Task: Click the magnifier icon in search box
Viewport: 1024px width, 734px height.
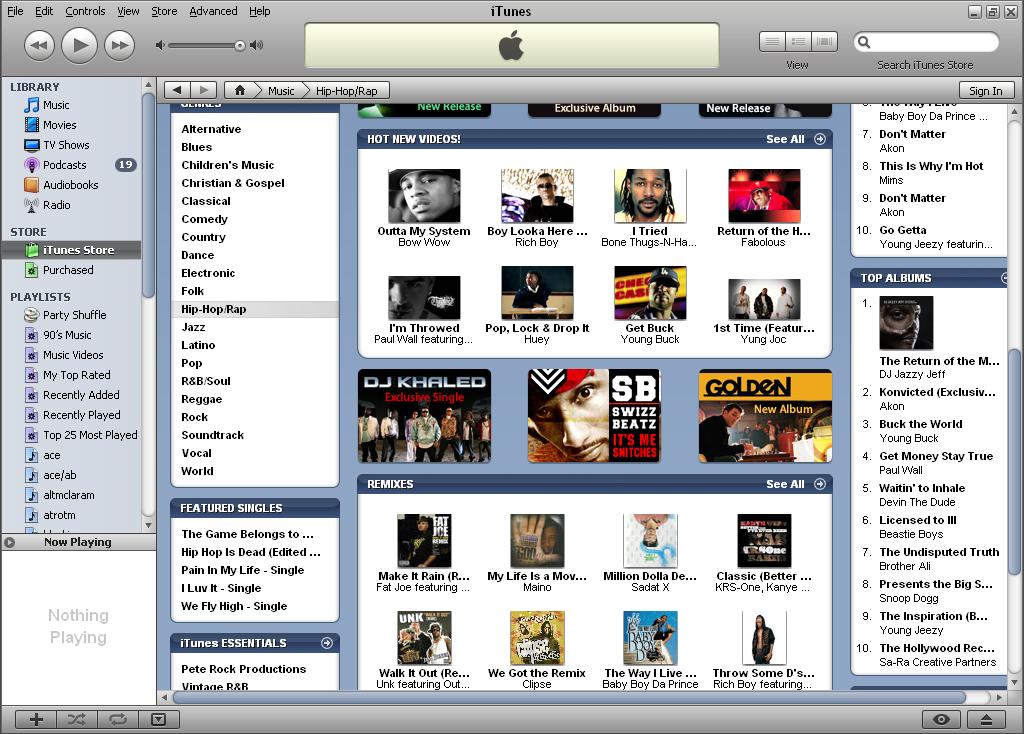Action: [x=864, y=42]
